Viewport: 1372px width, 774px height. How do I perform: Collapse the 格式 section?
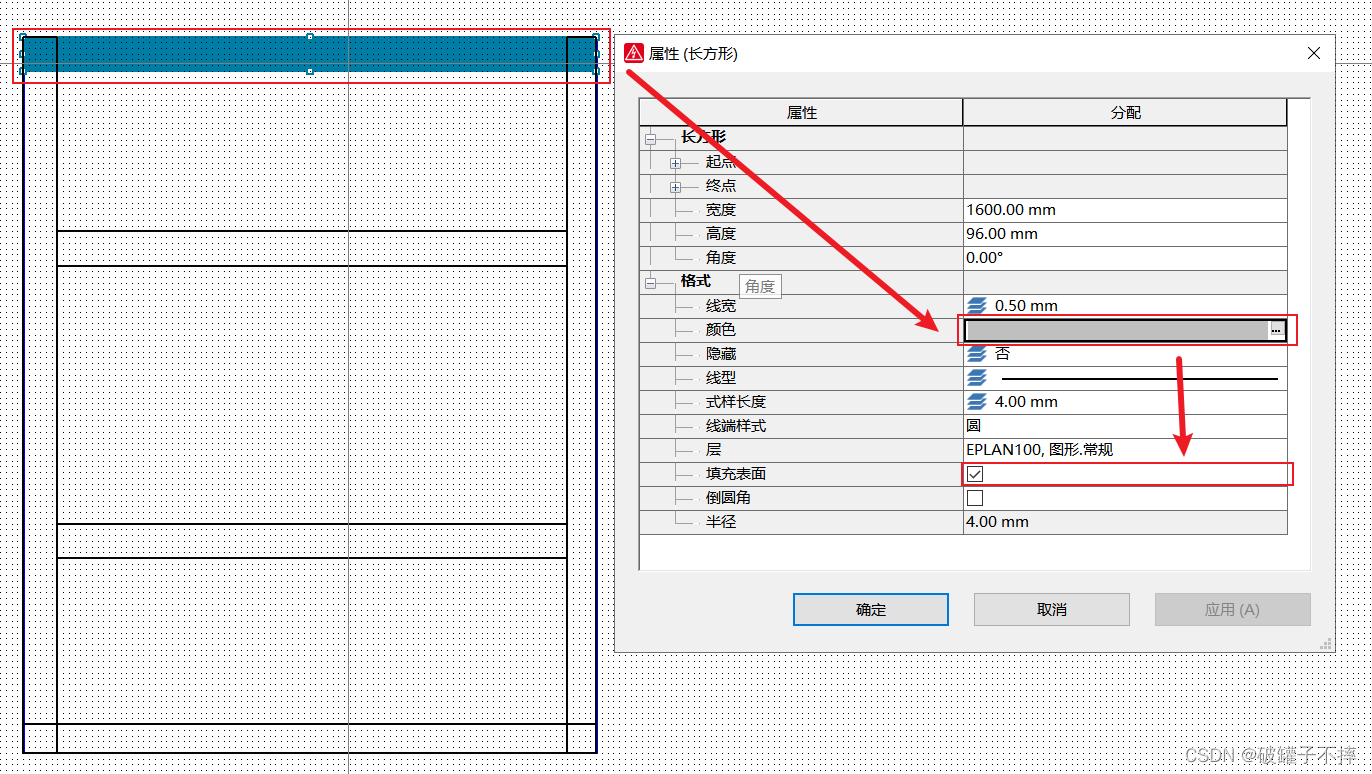(x=652, y=283)
